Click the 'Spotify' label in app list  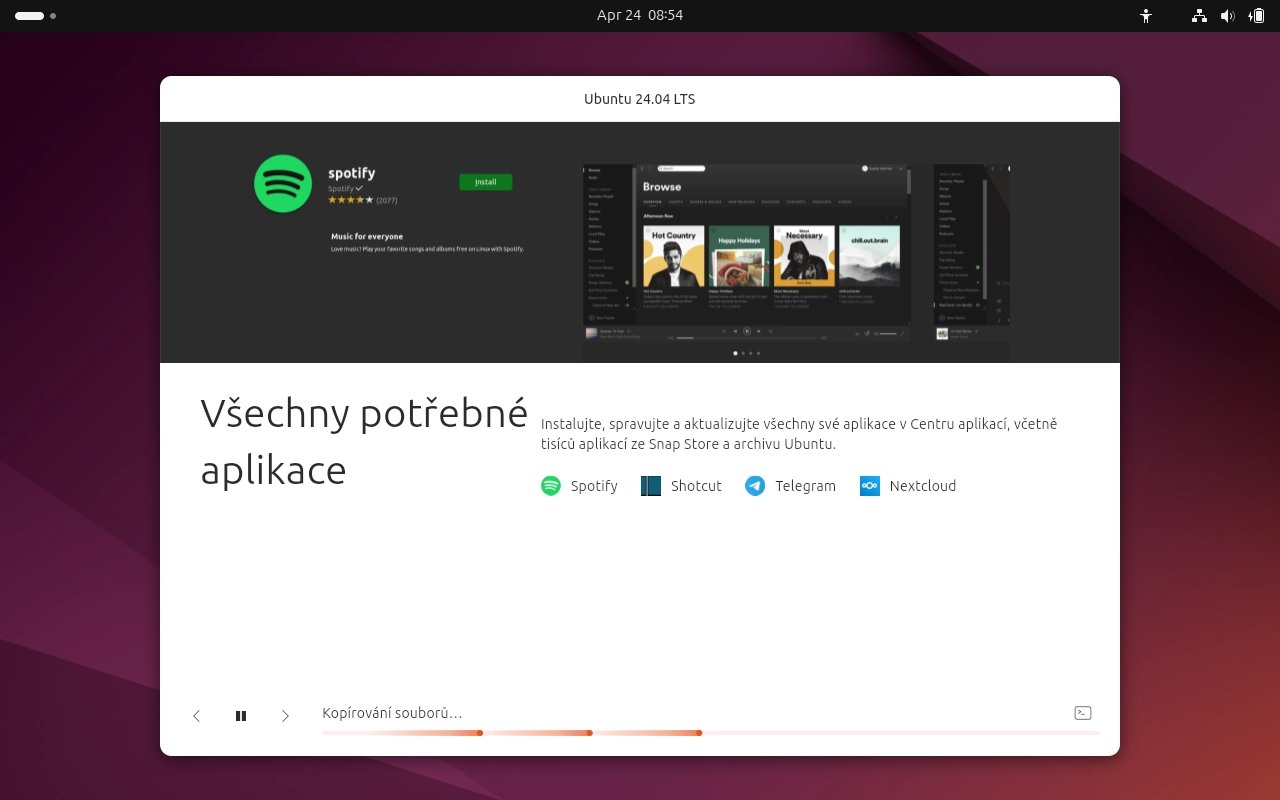(x=594, y=486)
